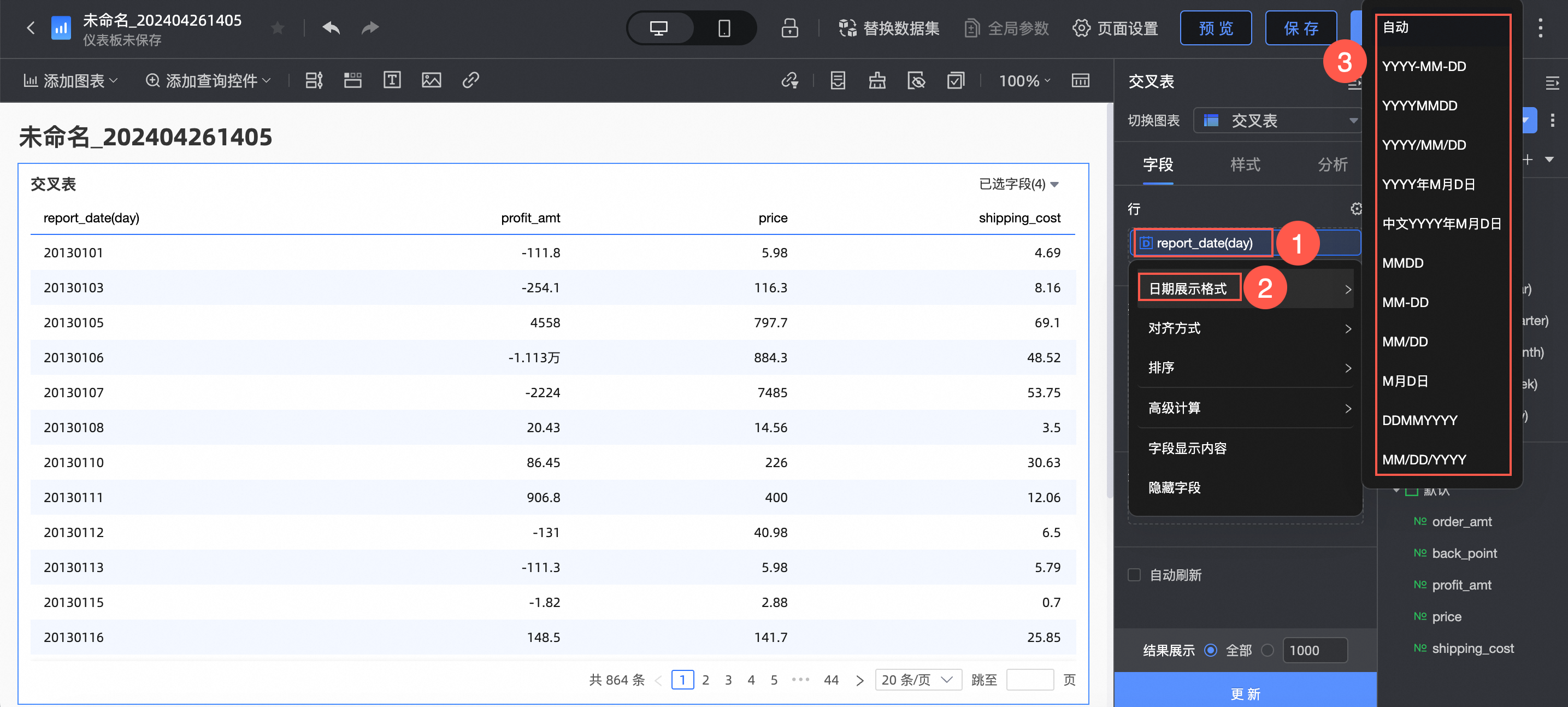Click the plus icon in data panel
Image resolution: width=1568 pixels, height=707 pixels.
tap(1527, 160)
